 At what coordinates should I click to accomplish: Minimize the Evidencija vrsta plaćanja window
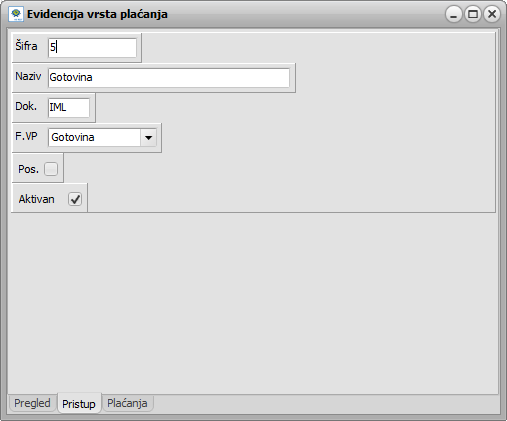453,14
